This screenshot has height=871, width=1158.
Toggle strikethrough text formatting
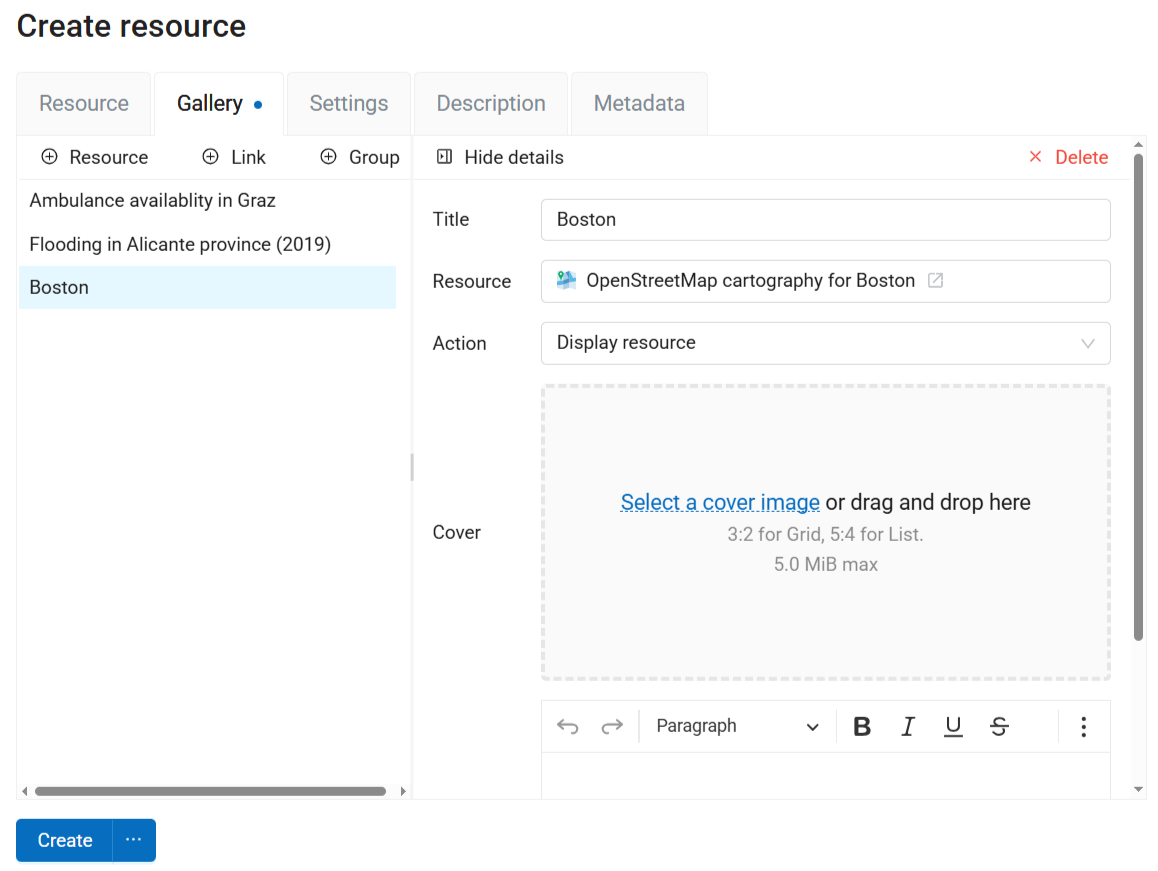999,727
